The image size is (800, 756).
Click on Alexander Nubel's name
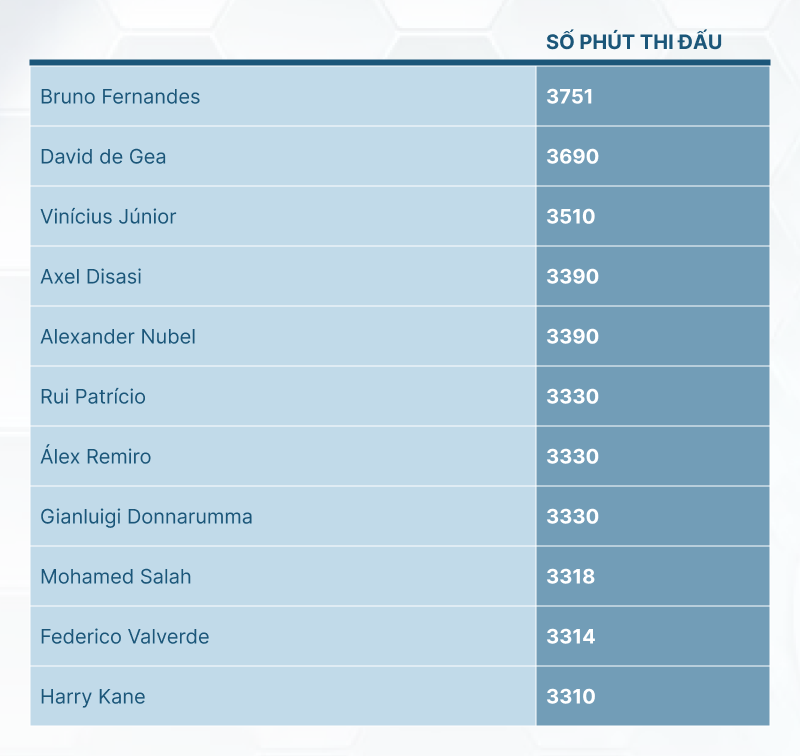tap(118, 337)
